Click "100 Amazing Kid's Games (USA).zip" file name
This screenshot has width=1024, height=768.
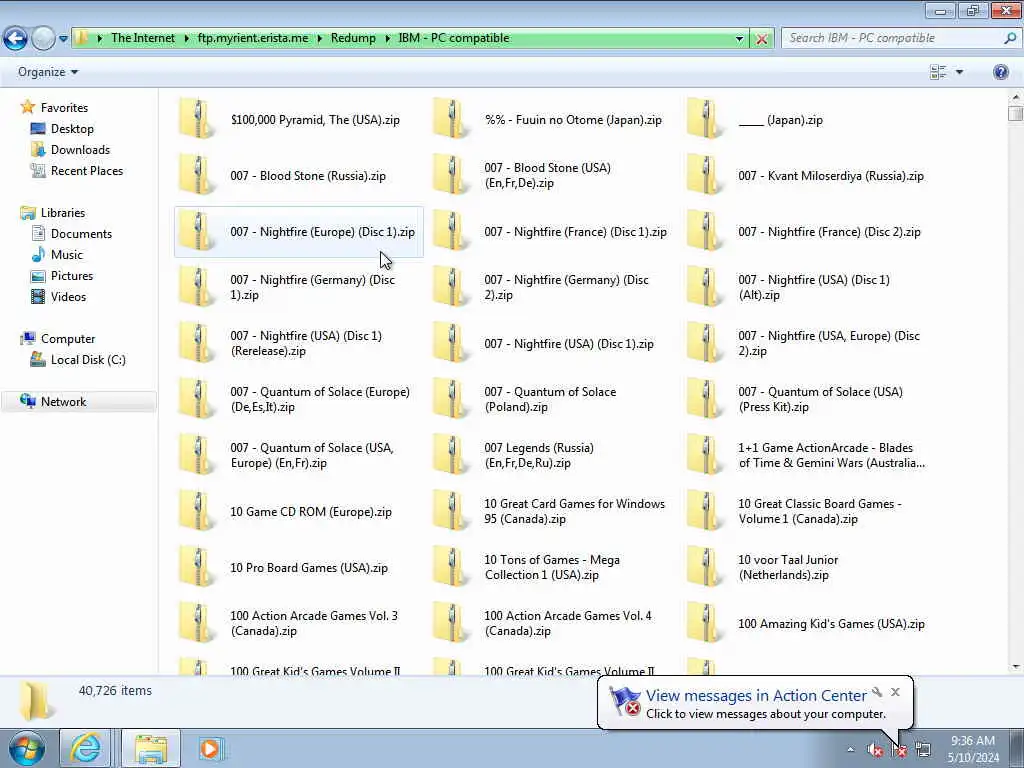point(831,624)
